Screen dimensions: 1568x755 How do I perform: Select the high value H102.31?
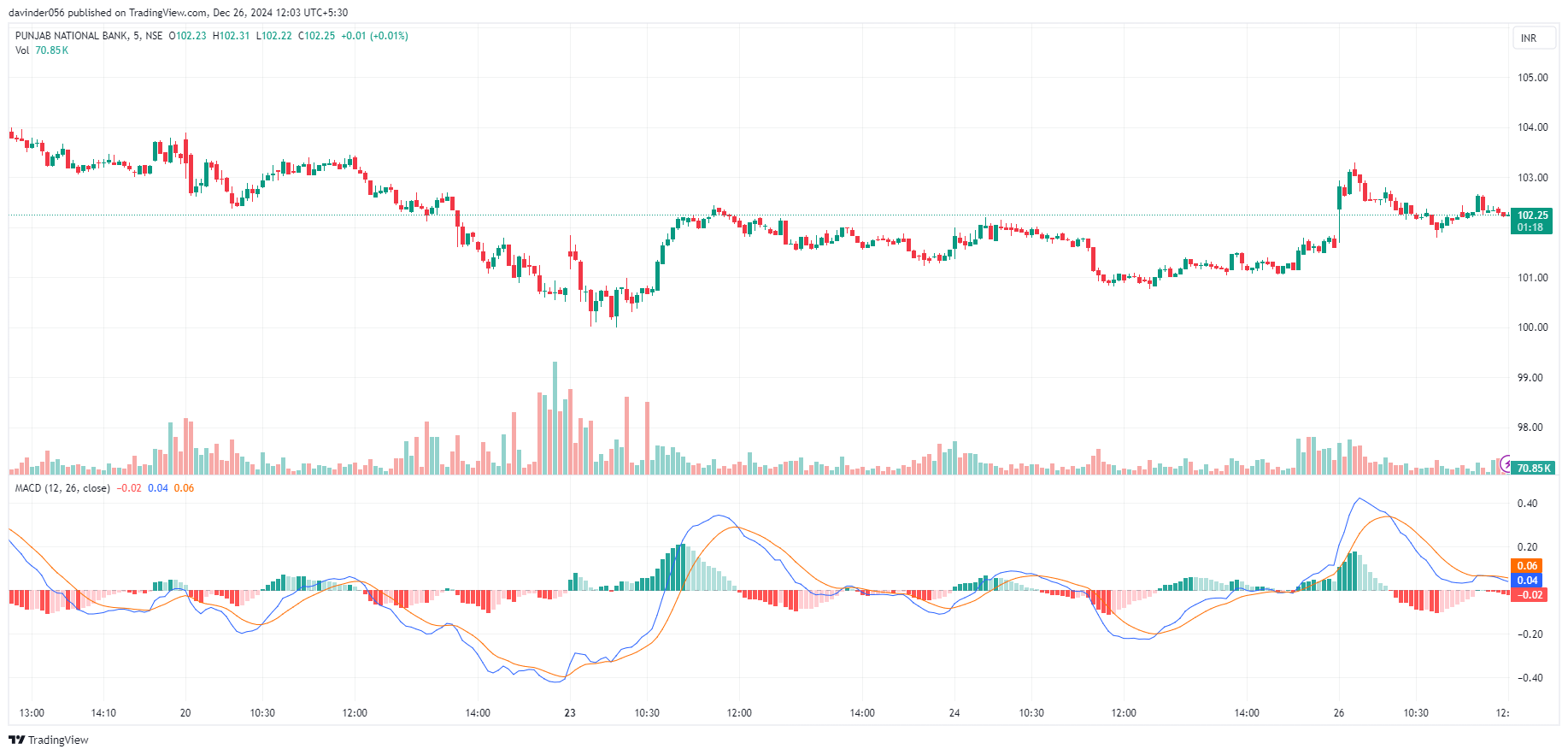click(231, 36)
